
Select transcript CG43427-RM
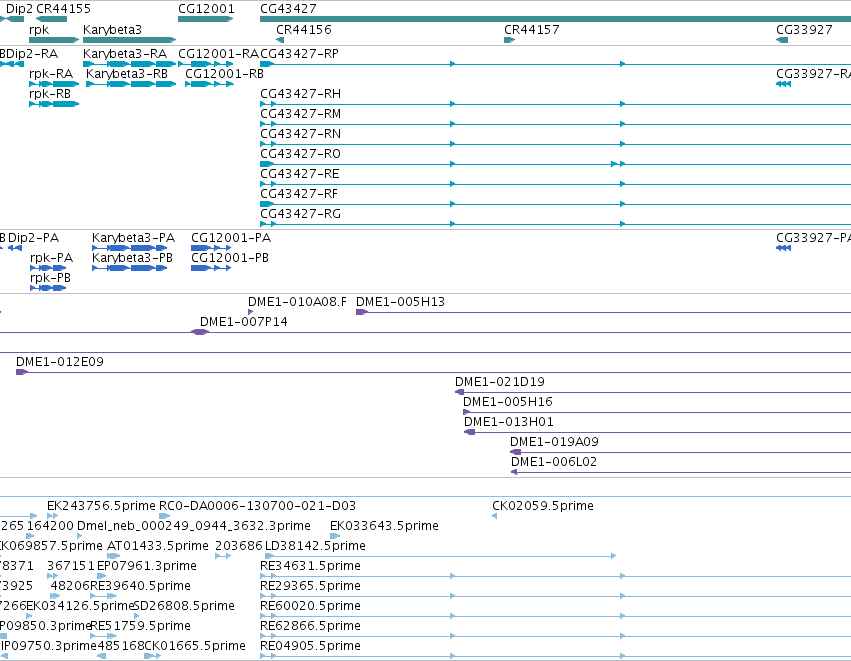(301, 114)
